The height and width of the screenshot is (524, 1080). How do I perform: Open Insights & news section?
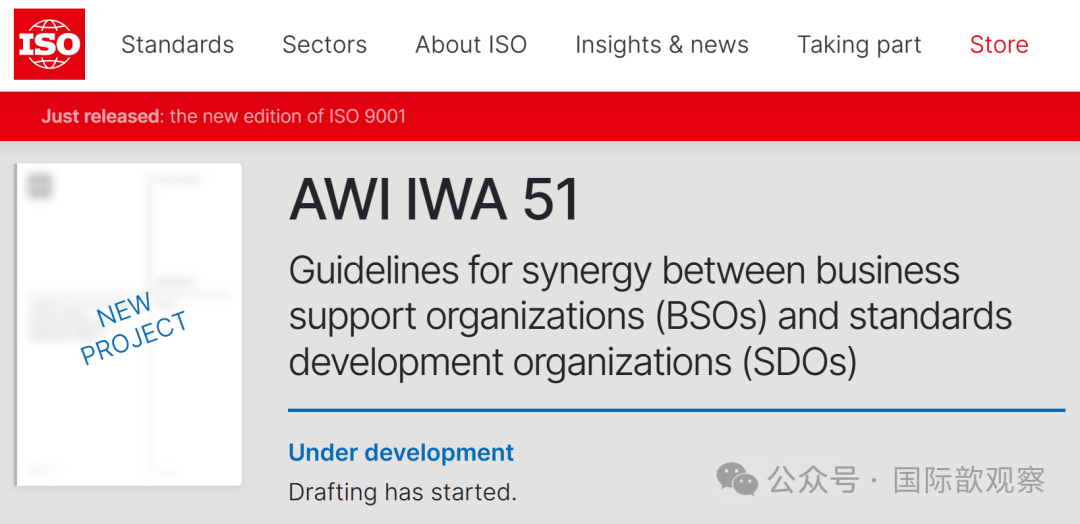coord(662,45)
